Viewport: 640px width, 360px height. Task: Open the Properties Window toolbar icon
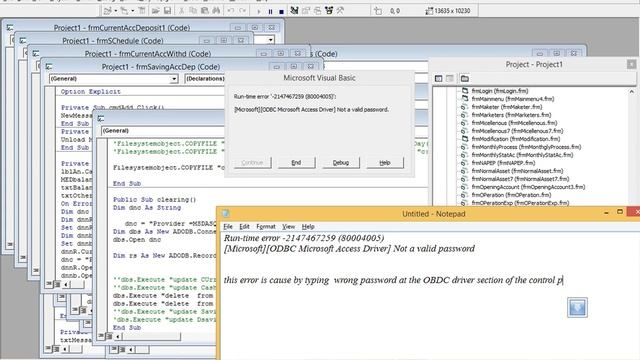[x=306, y=11]
